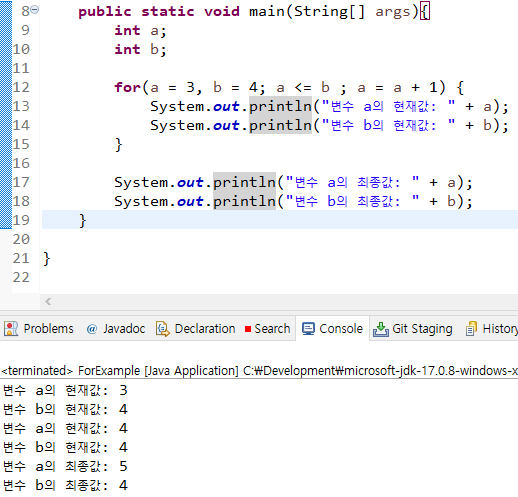This screenshot has width=518, height=497.
Task: Click the History tab icon
Action: (x=471, y=329)
